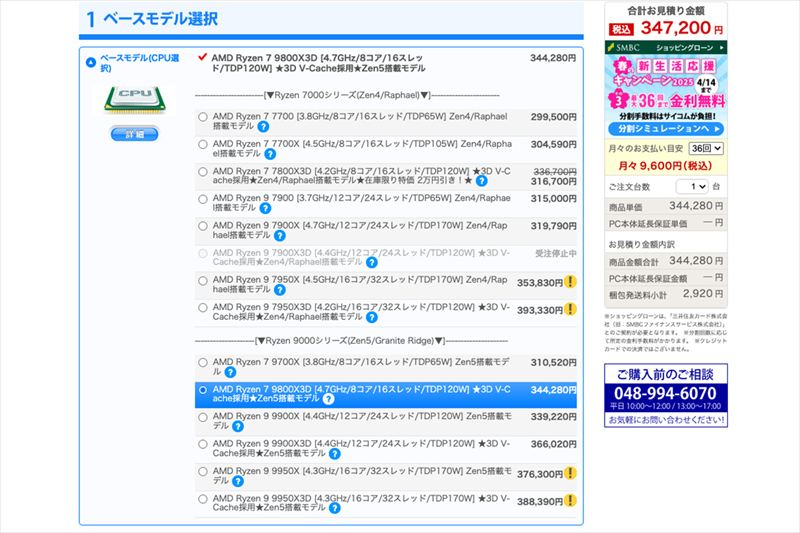The width and height of the screenshot is (800, 533).
Task: Click the お見積り金額内訳 heading
Action: pyautogui.click(x=641, y=245)
